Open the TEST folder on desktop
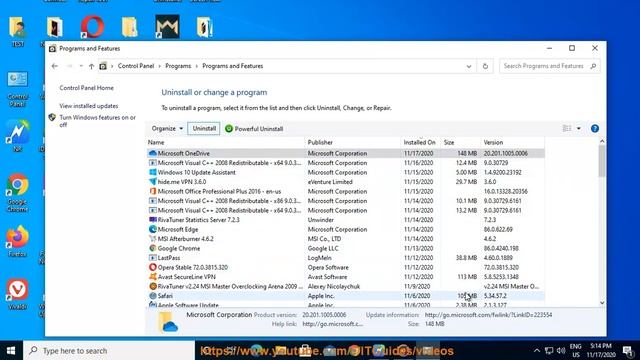Screen dimensions: 640x360 tap(17, 31)
